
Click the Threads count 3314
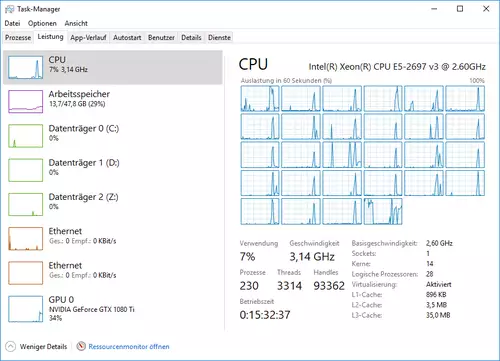click(x=289, y=286)
